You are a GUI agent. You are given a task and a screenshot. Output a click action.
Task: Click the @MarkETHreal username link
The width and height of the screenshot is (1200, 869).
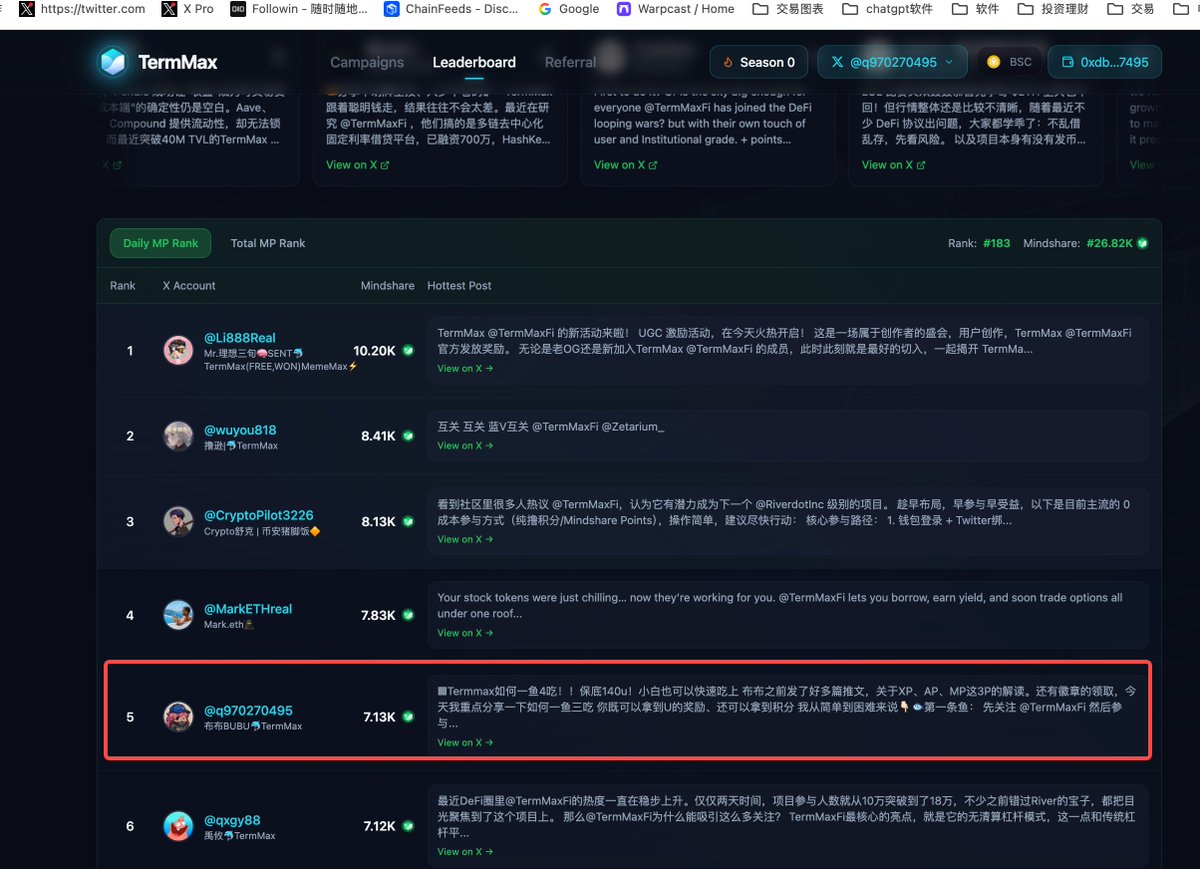click(250, 607)
